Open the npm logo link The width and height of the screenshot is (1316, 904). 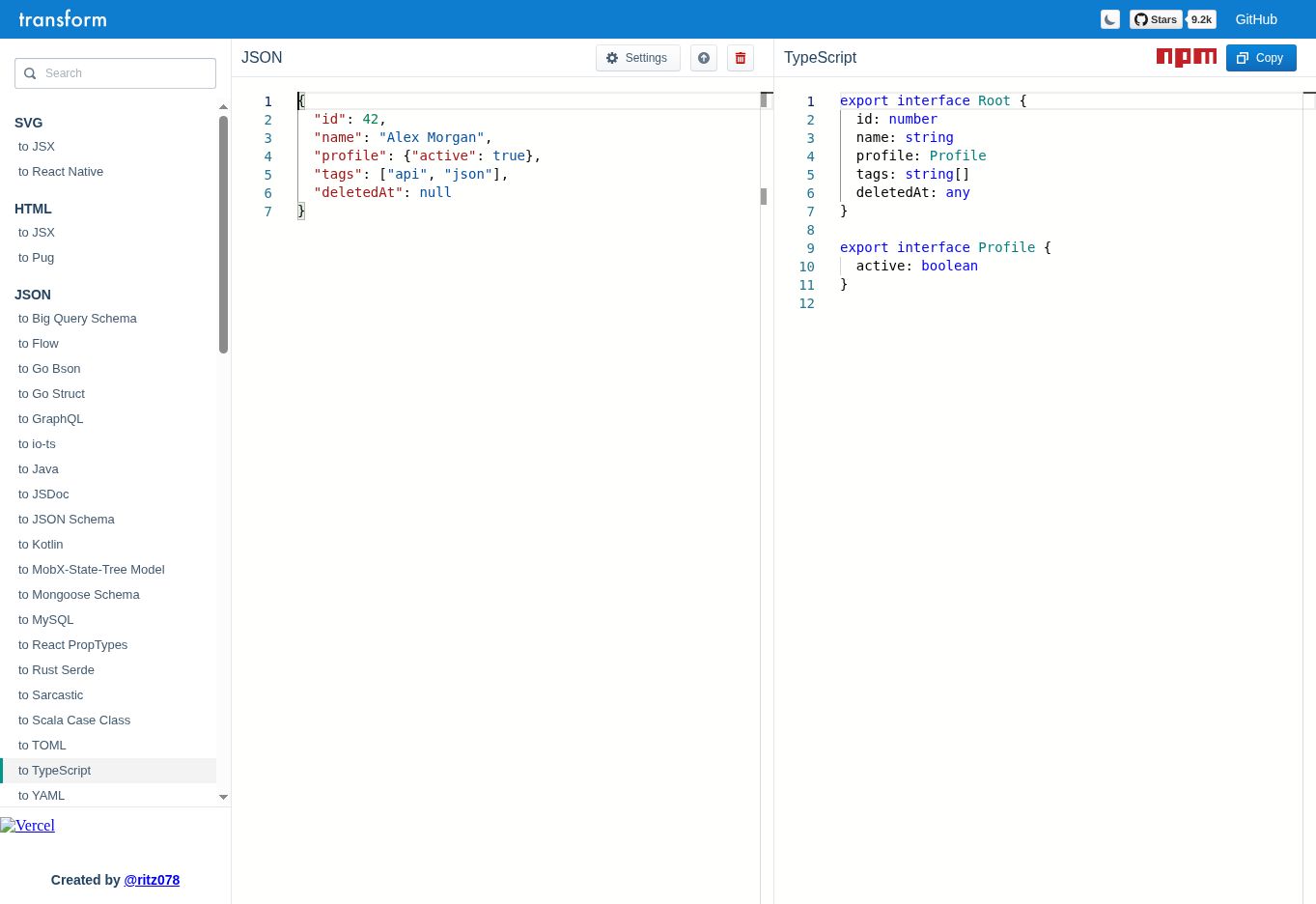(x=1187, y=58)
